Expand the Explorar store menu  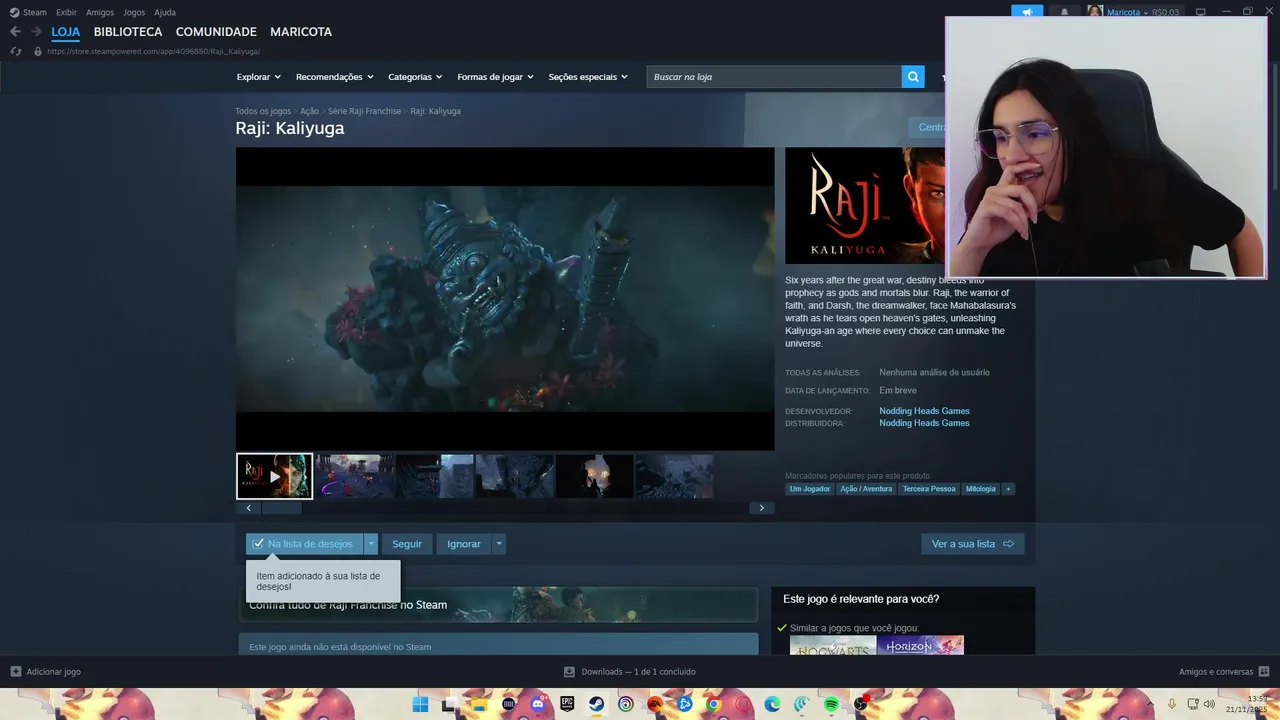click(259, 77)
